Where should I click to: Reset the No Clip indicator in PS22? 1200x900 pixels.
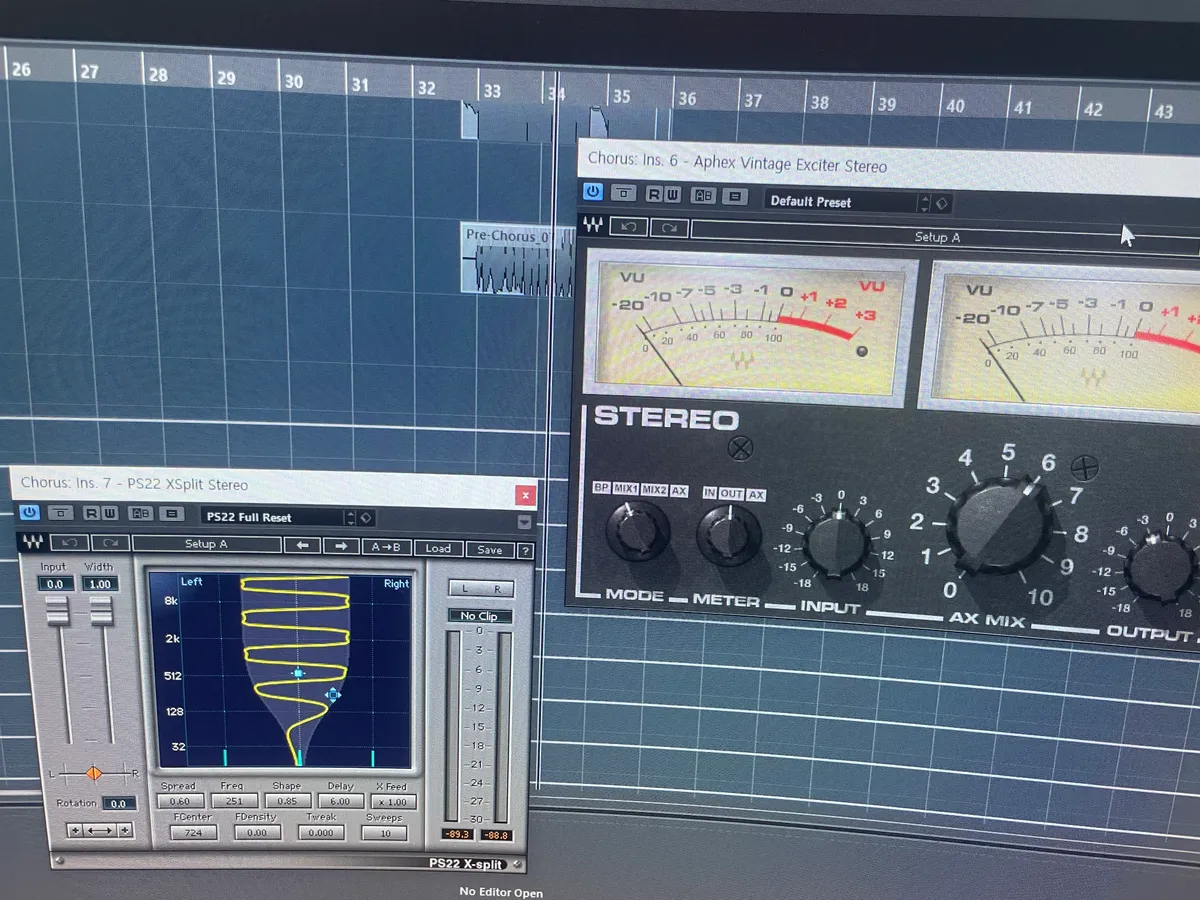coord(479,616)
